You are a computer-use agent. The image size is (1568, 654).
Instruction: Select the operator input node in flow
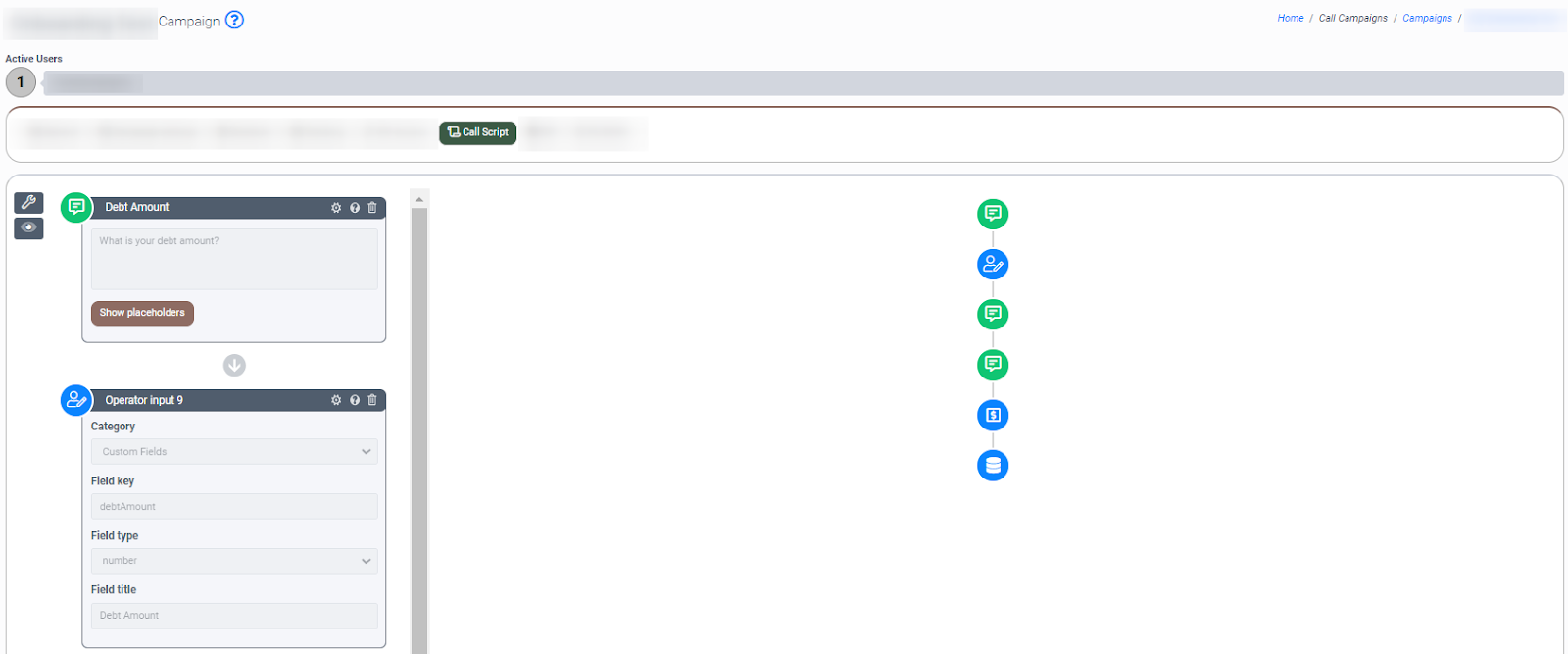point(992,264)
